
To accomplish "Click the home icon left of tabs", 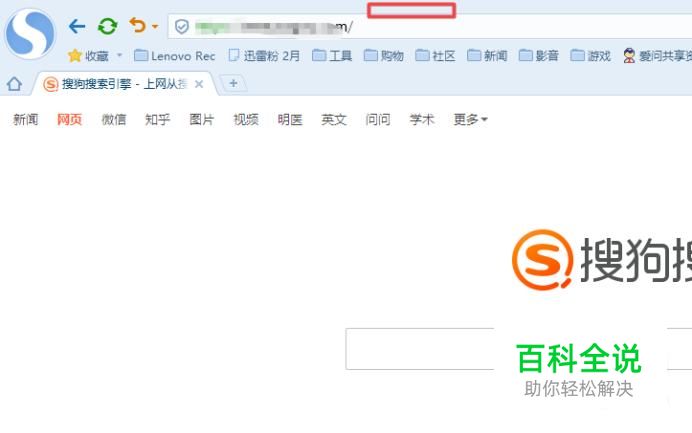I will point(14,83).
